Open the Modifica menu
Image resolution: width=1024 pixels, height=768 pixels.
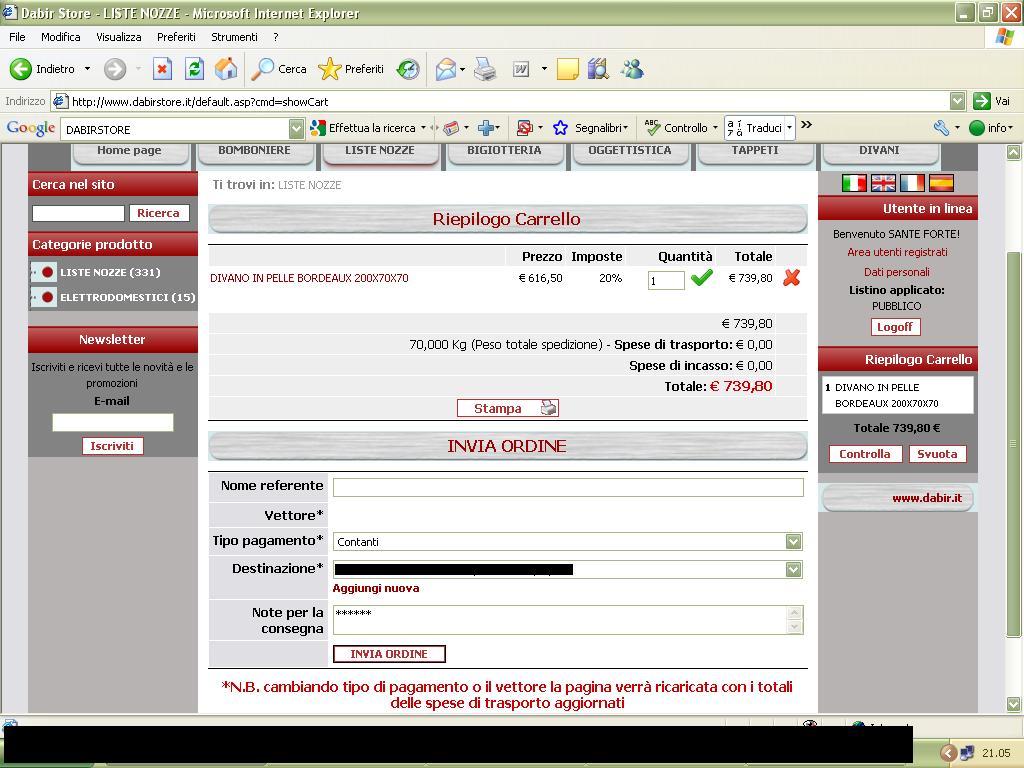pyautogui.click(x=61, y=37)
